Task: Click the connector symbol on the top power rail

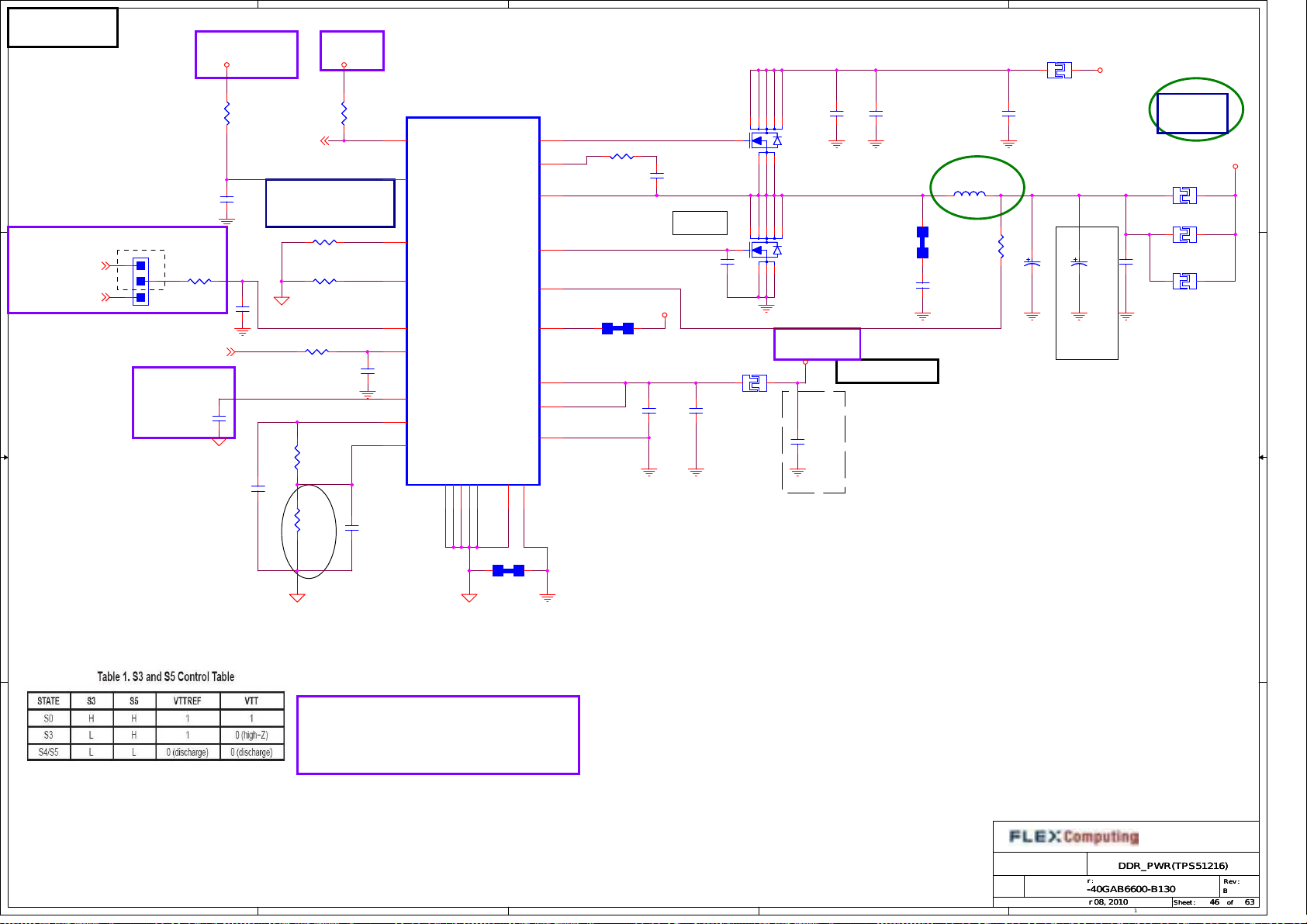Action: pyautogui.click(x=1059, y=71)
